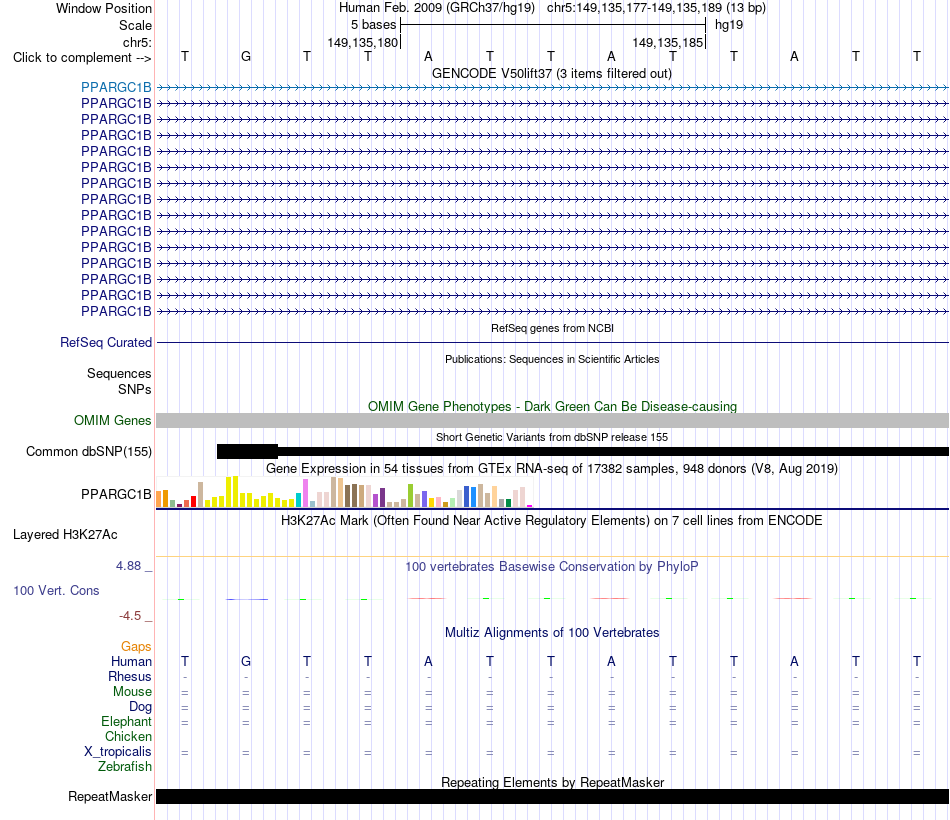Open the 'RepeatMasker' track label
950x820 pixels.
tap(110, 796)
